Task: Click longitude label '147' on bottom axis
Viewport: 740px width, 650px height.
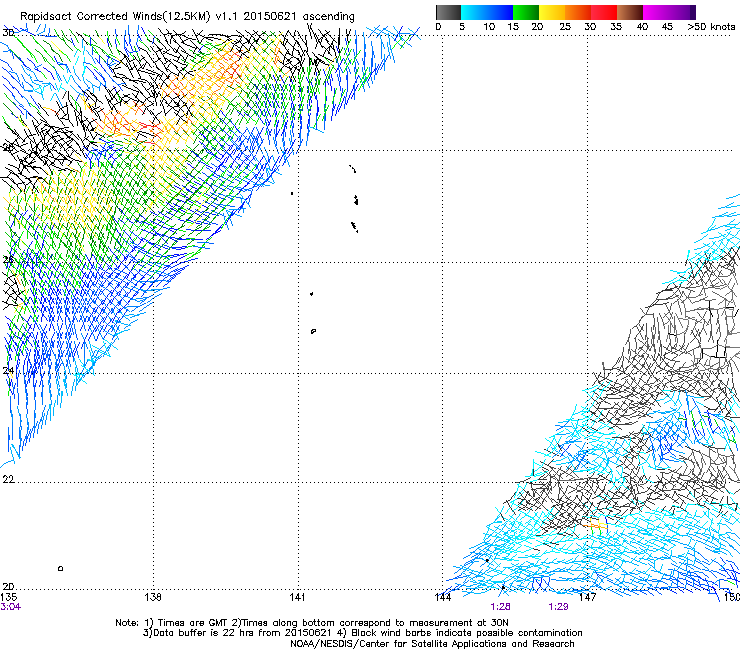Action: click(587, 597)
